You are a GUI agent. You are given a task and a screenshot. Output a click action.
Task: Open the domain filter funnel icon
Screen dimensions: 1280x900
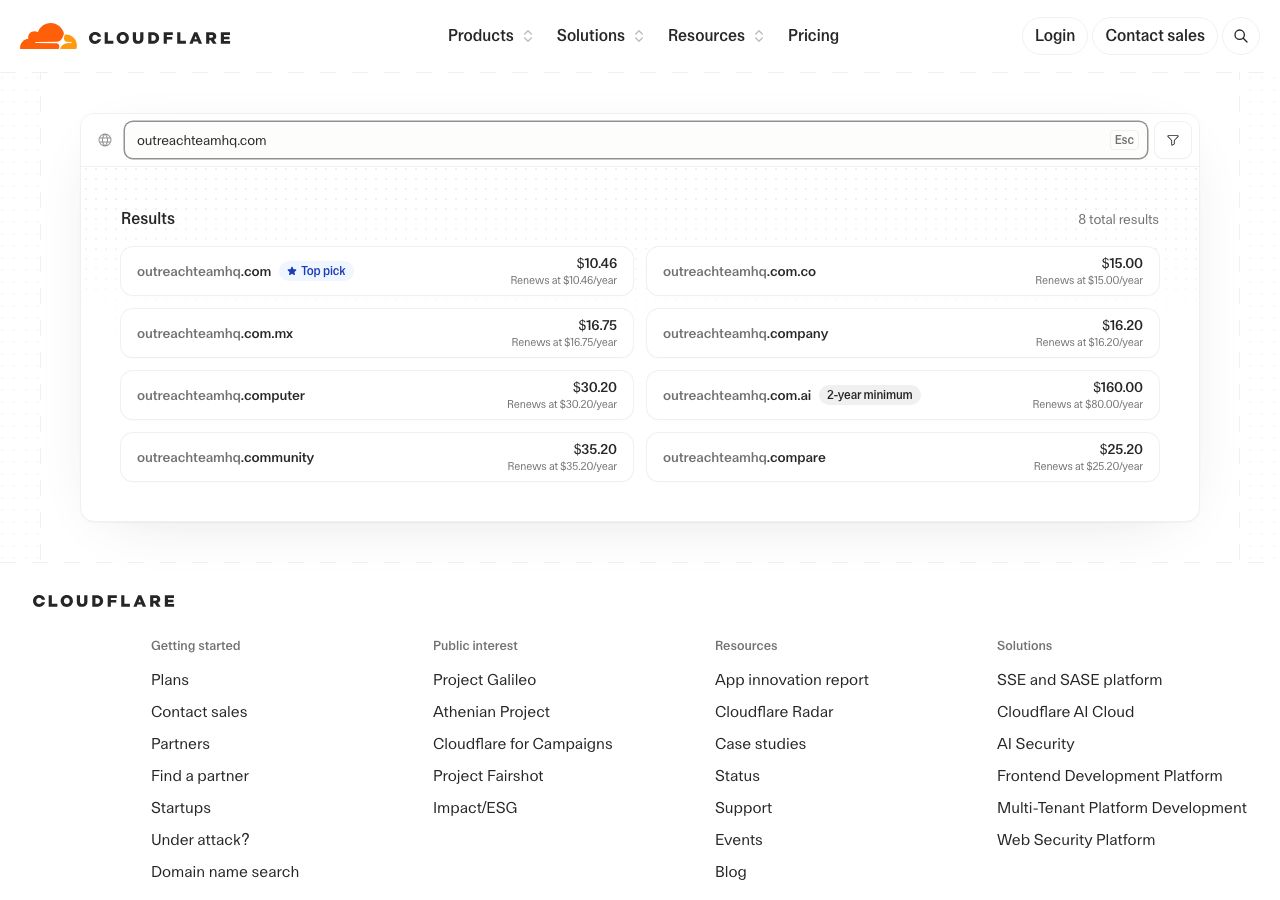[1173, 140]
